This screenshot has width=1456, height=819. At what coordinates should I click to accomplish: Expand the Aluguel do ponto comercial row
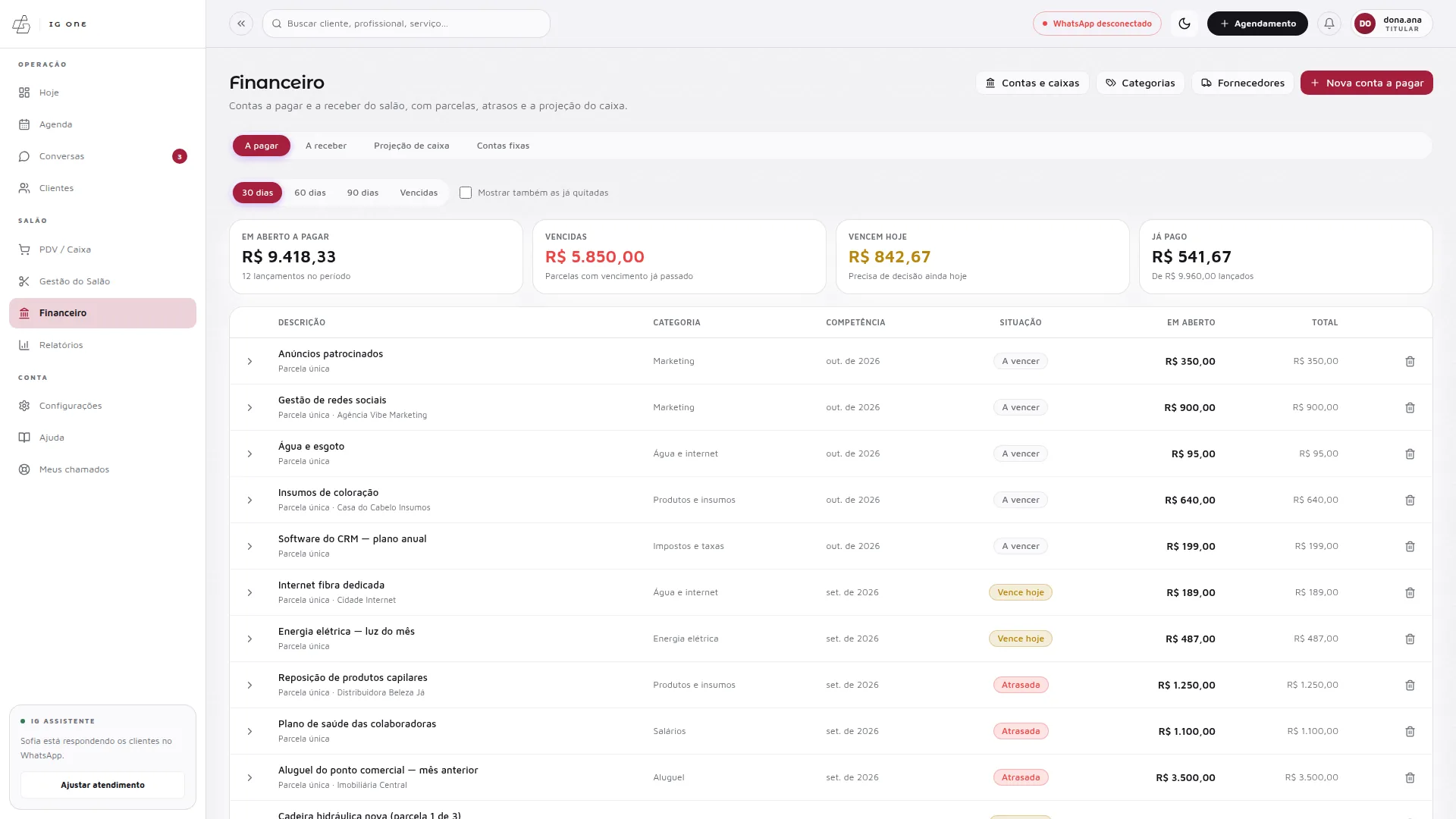pos(249,778)
